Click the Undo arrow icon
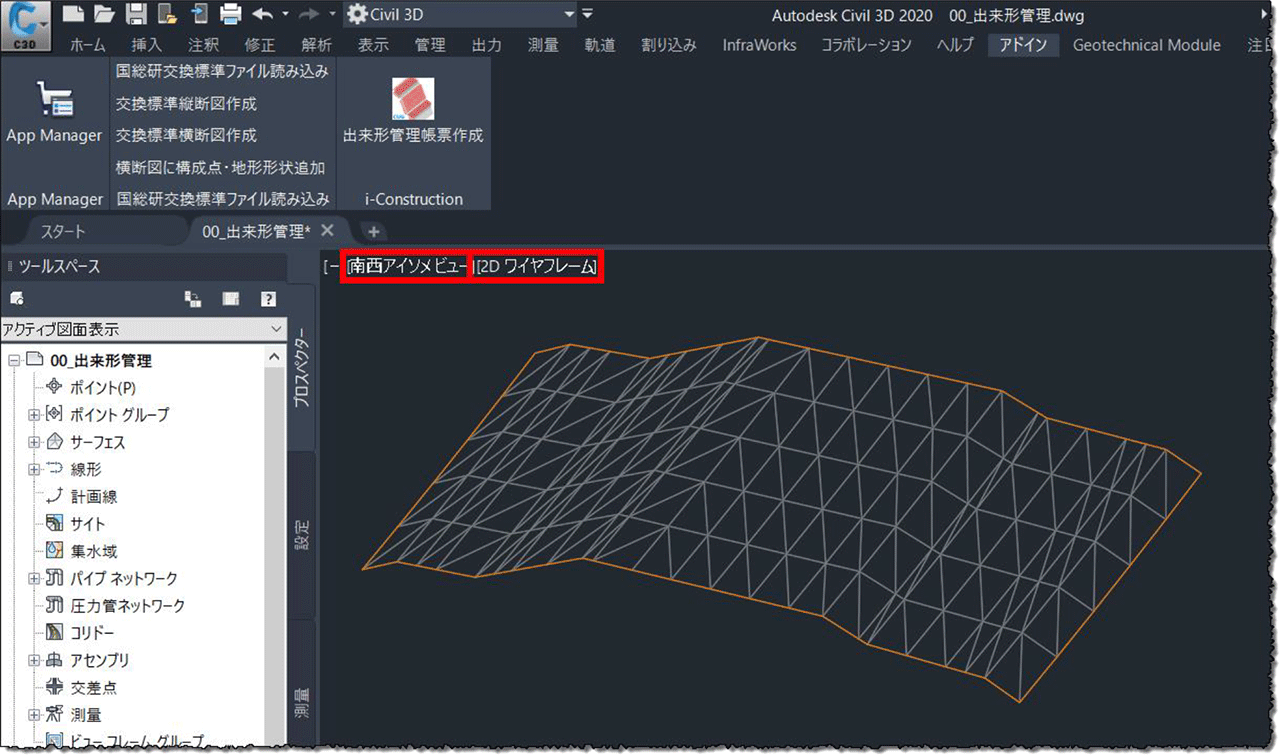This screenshot has width=1280, height=755. tap(263, 15)
